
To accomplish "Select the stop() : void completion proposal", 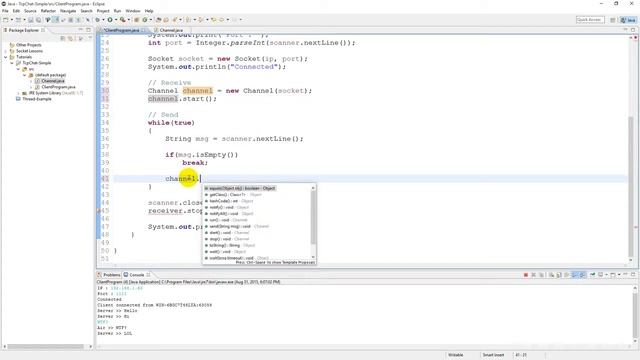I will point(227,239).
